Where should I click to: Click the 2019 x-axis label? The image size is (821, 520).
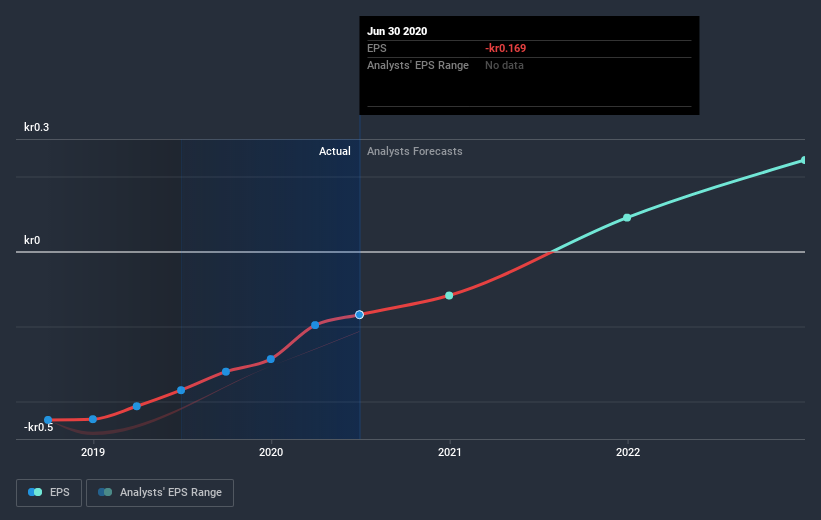[93, 452]
